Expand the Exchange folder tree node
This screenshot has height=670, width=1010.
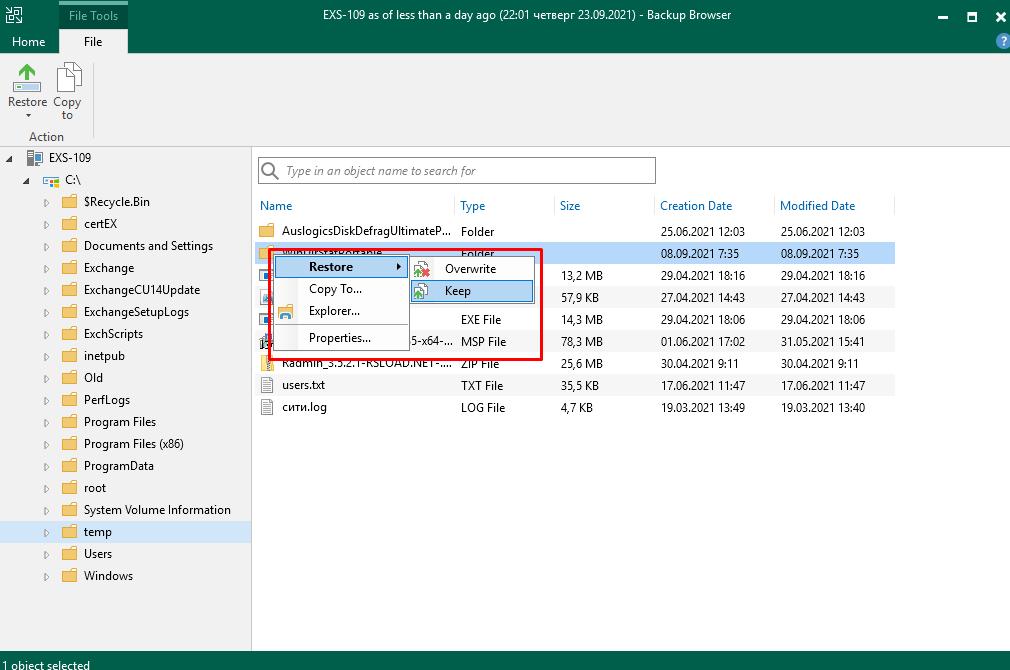[46, 268]
